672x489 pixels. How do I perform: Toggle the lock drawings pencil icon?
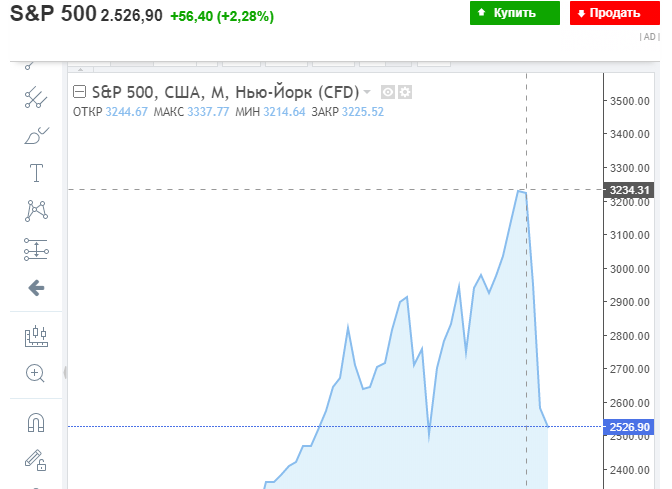pos(36,460)
